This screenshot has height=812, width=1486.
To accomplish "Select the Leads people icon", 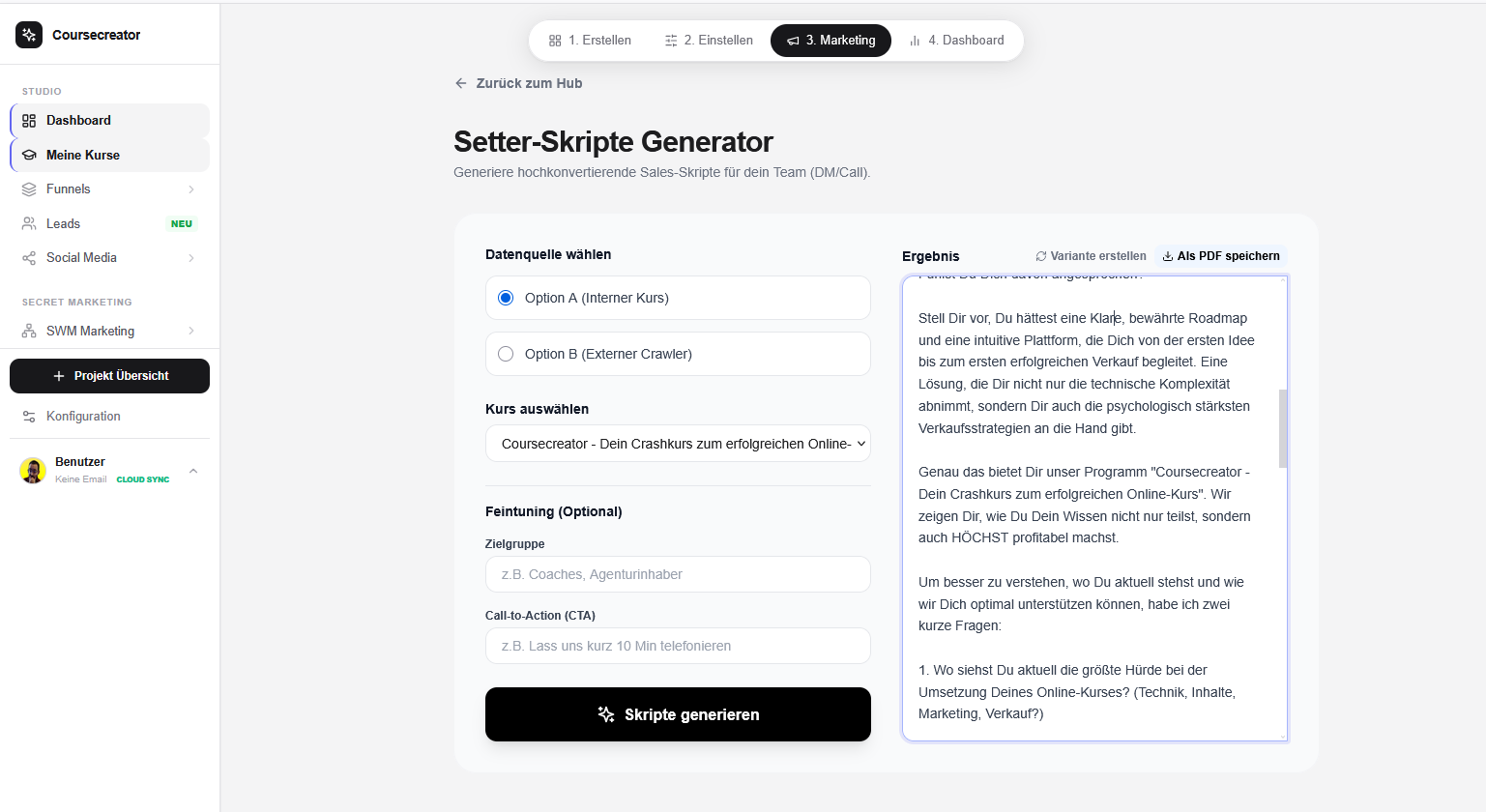I will (x=29, y=223).
